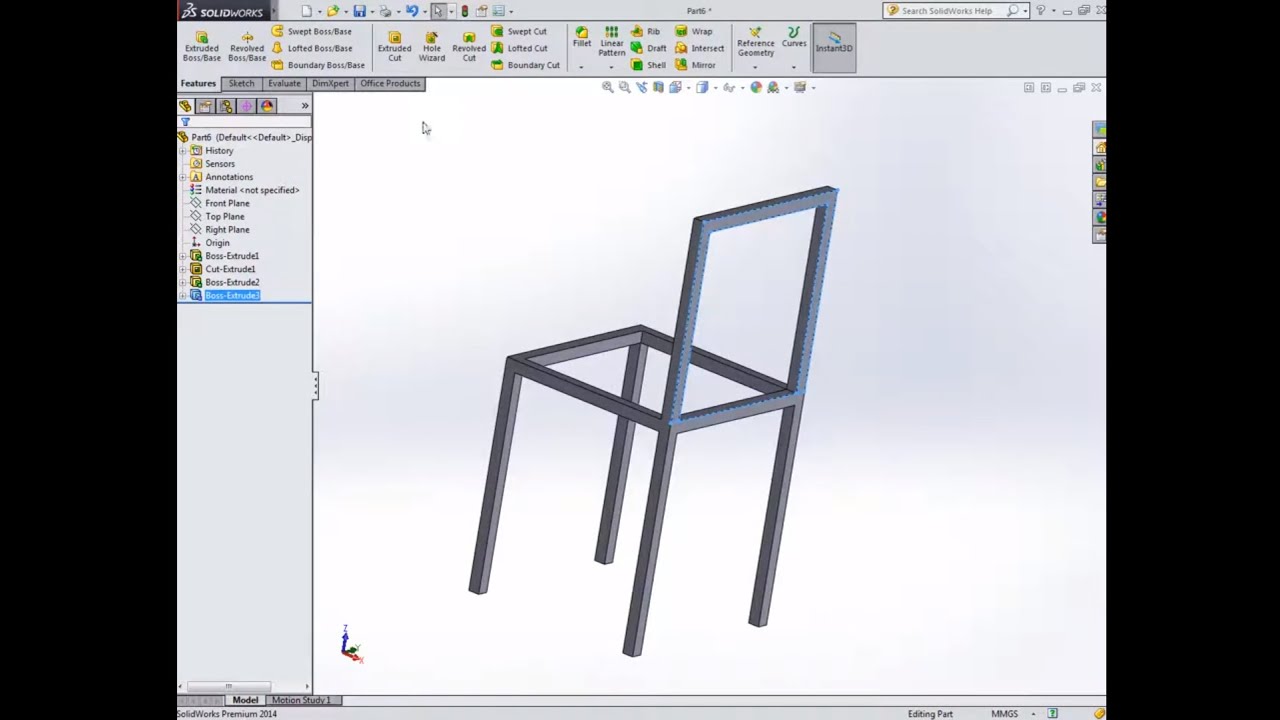This screenshot has height=720, width=1280.
Task: Toggle the Instant3D button
Action: [x=834, y=47]
